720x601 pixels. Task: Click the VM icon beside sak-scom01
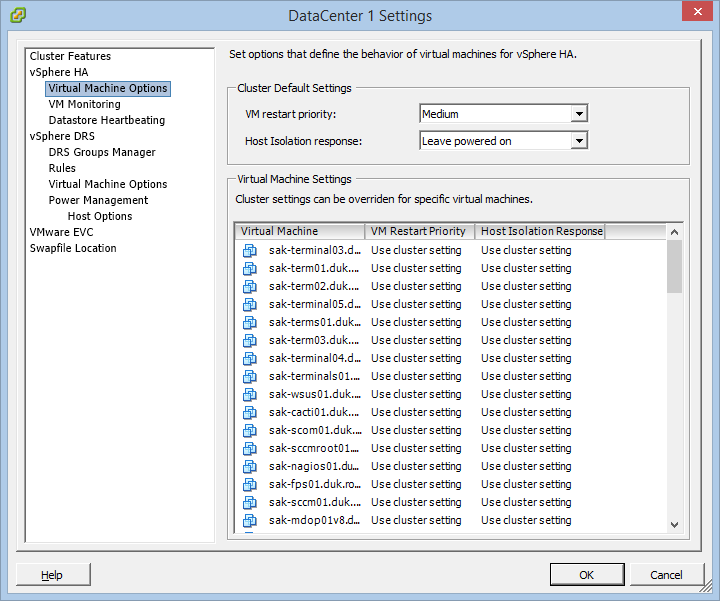[249, 431]
